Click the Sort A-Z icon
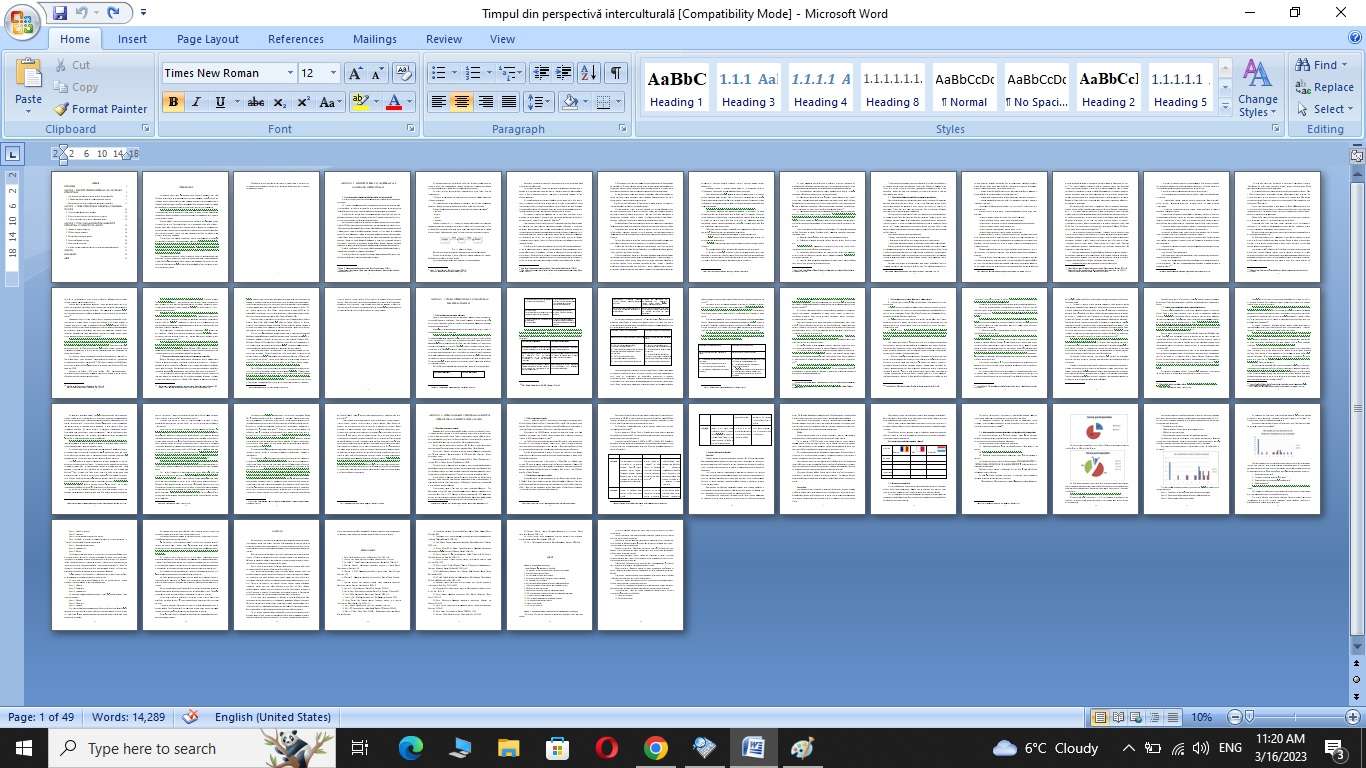The image size is (1366, 768). click(x=588, y=73)
